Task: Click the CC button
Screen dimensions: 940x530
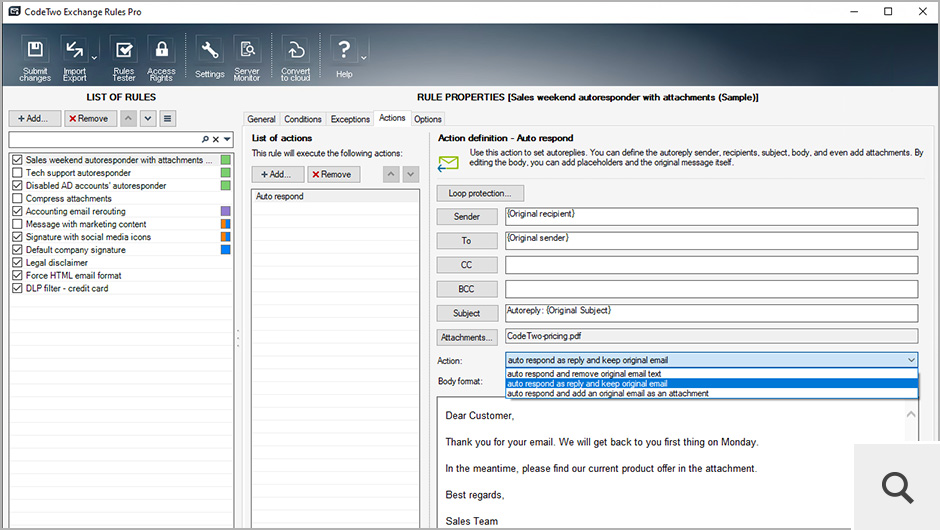Action: click(467, 265)
